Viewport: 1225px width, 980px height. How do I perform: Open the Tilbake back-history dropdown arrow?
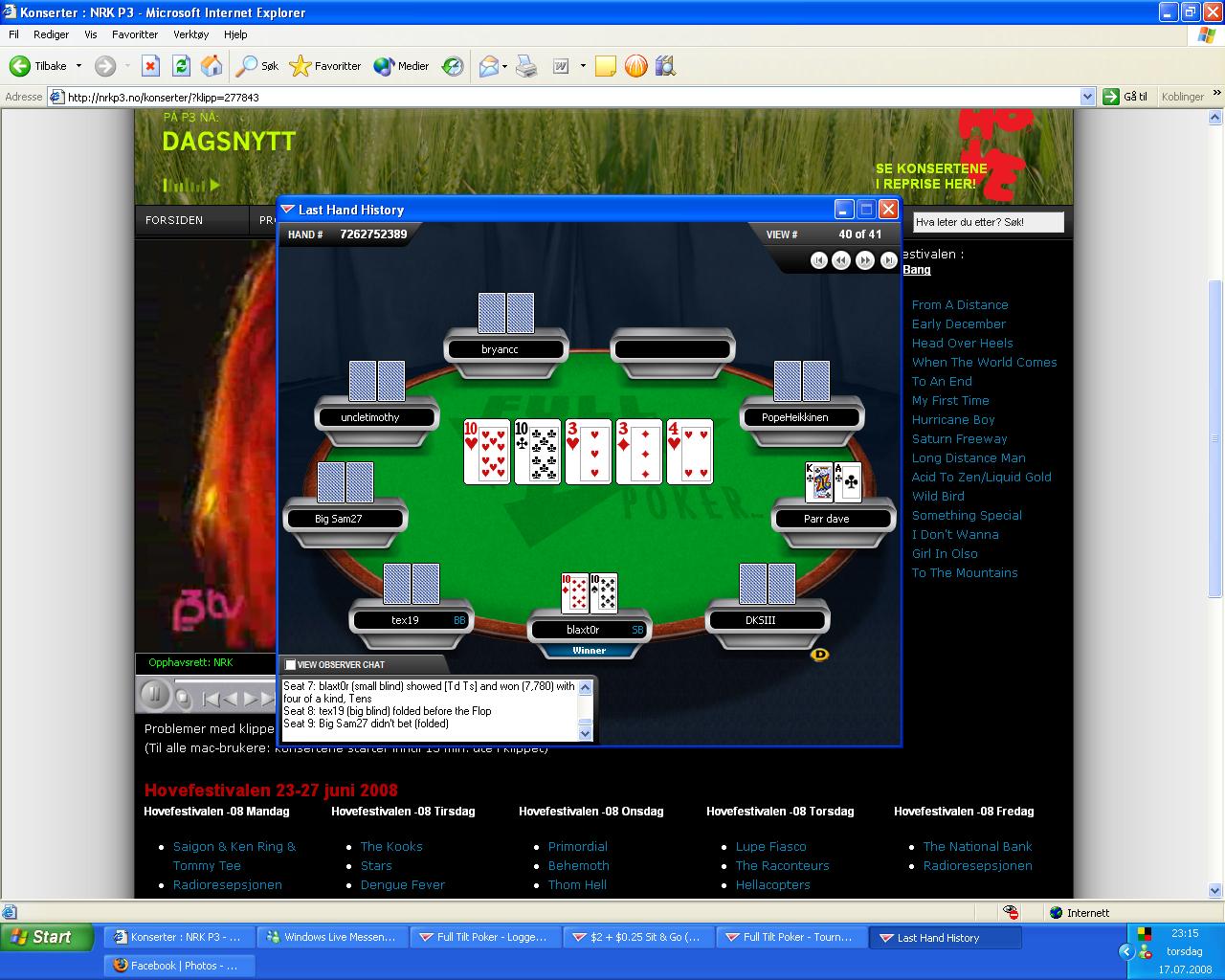78,66
